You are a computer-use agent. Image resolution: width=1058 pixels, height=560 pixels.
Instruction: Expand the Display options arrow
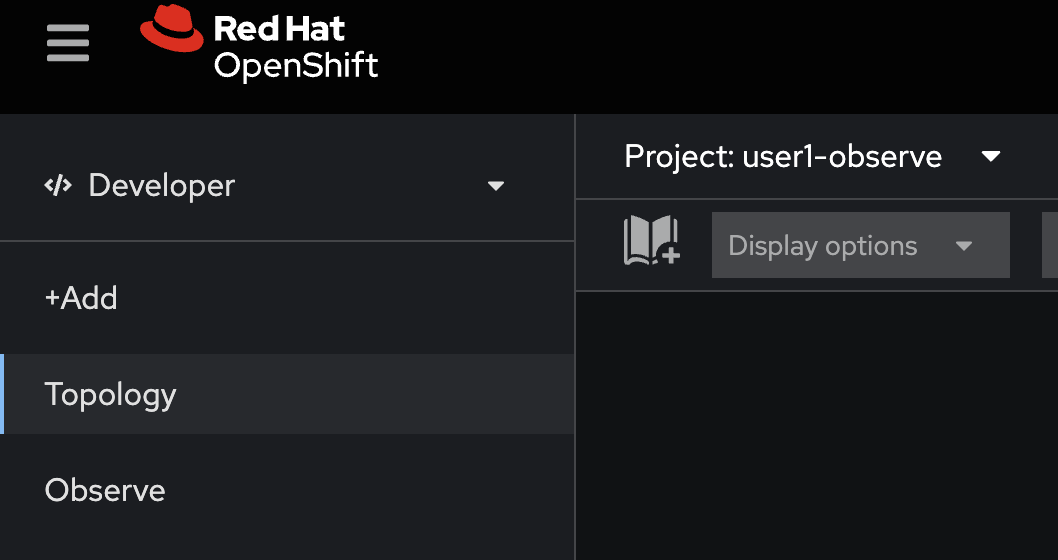pos(964,246)
